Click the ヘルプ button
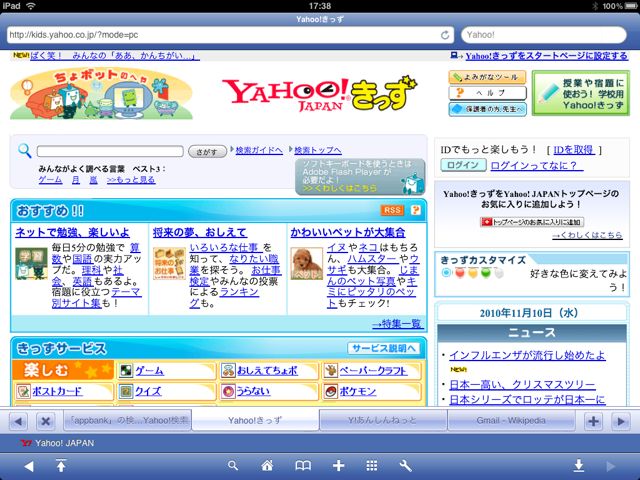 pyautogui.click(x=487, y=93)
